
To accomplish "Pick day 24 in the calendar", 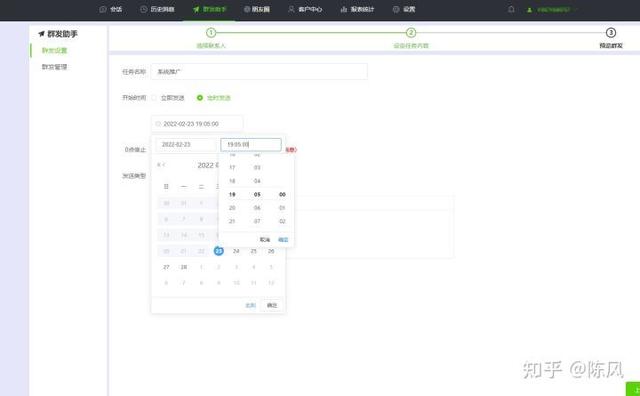I will coord(236,251).
